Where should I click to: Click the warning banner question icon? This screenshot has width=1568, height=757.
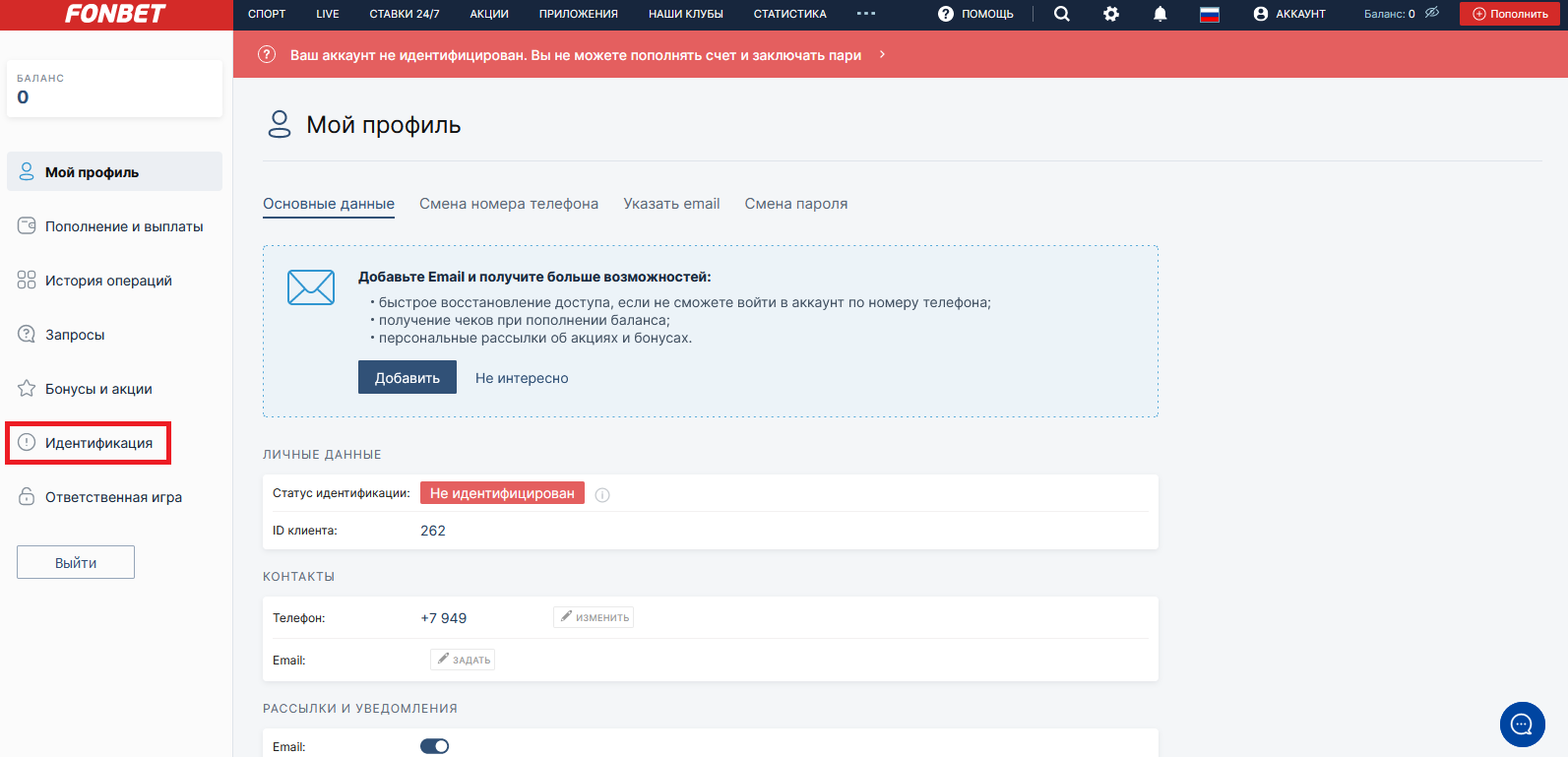[267, 54]
